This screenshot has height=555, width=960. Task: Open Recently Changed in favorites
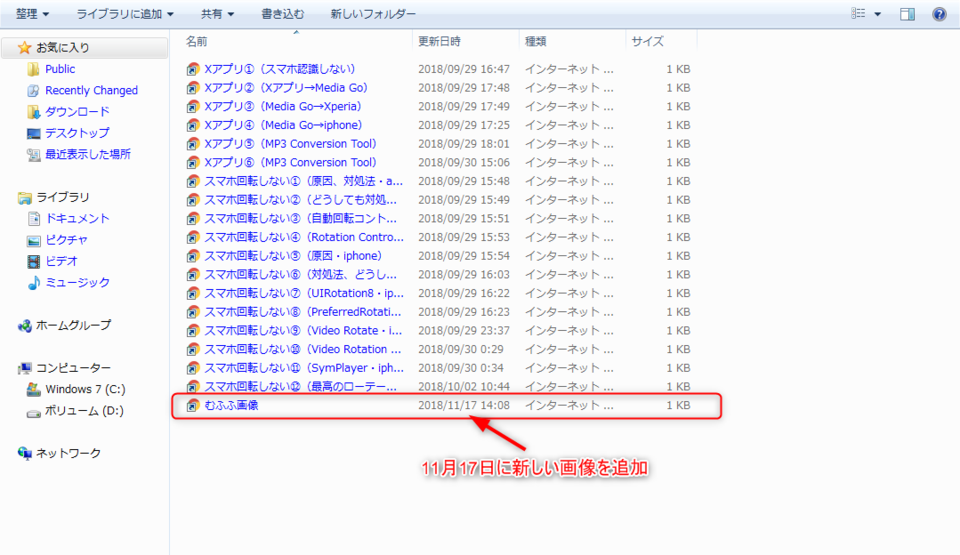pyautogui.click(x=91, y=91)
